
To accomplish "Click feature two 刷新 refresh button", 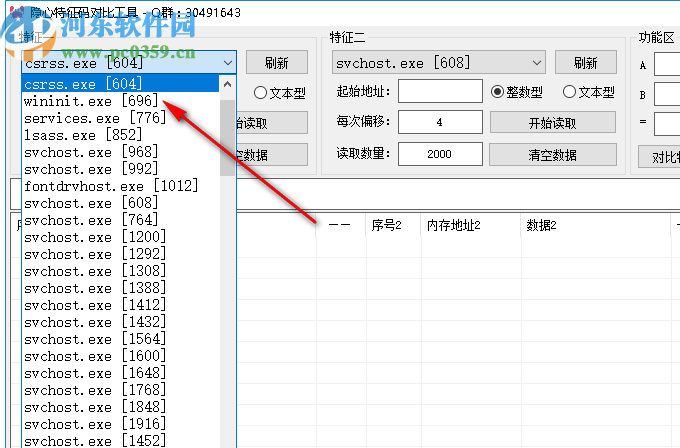I will [x=585, y=63].
